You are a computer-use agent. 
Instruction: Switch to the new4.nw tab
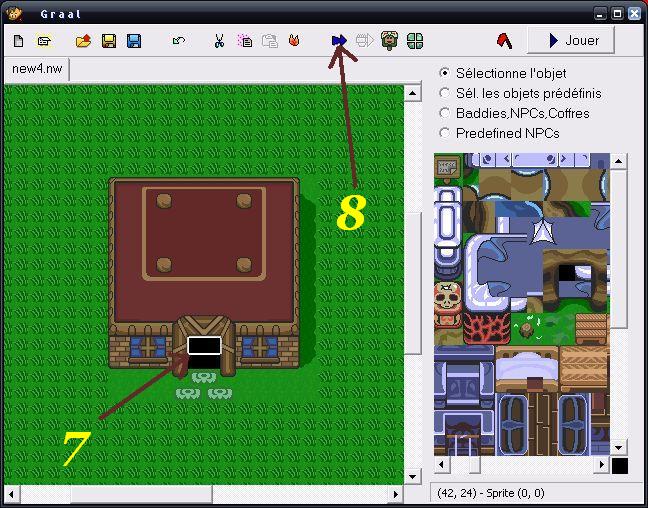37,69
